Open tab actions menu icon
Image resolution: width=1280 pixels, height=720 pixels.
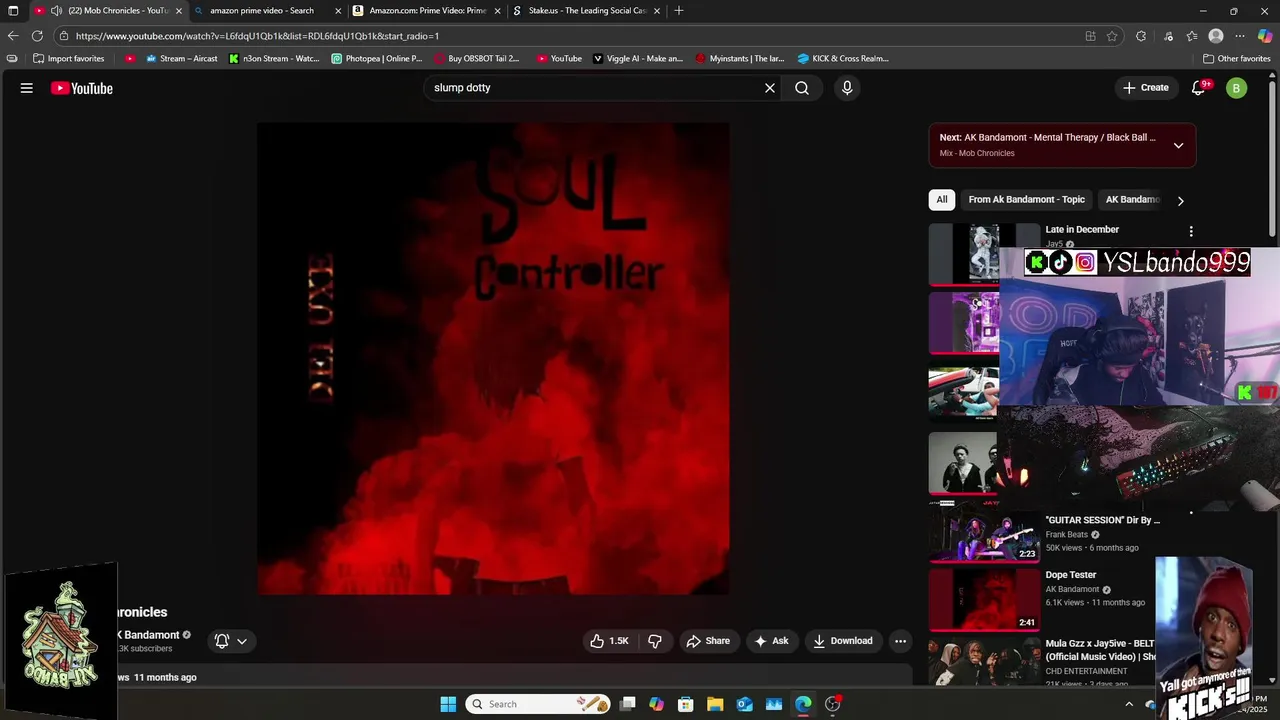13,11
